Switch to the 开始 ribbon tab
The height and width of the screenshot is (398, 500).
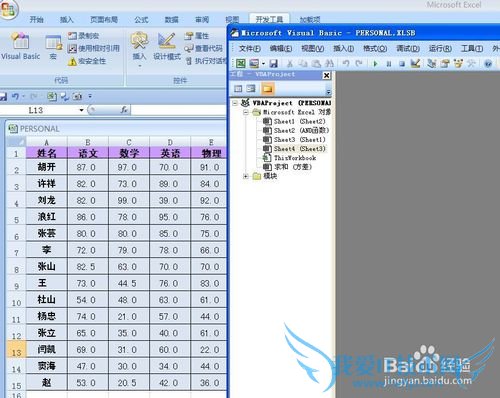pyautogui.click(x=36, y=20)
